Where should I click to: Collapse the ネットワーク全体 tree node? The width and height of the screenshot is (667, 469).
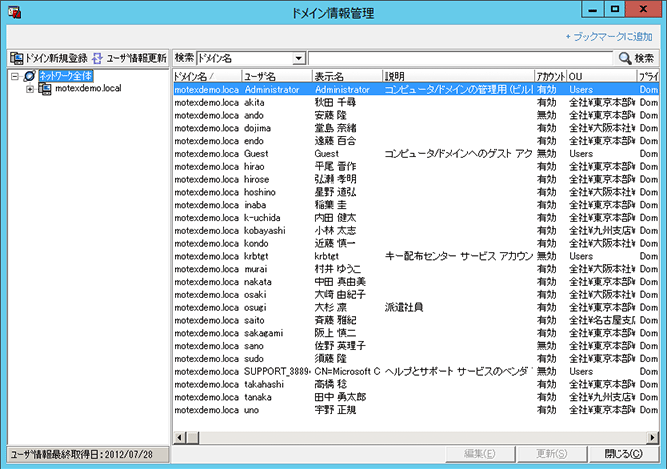tap(15, 77)
